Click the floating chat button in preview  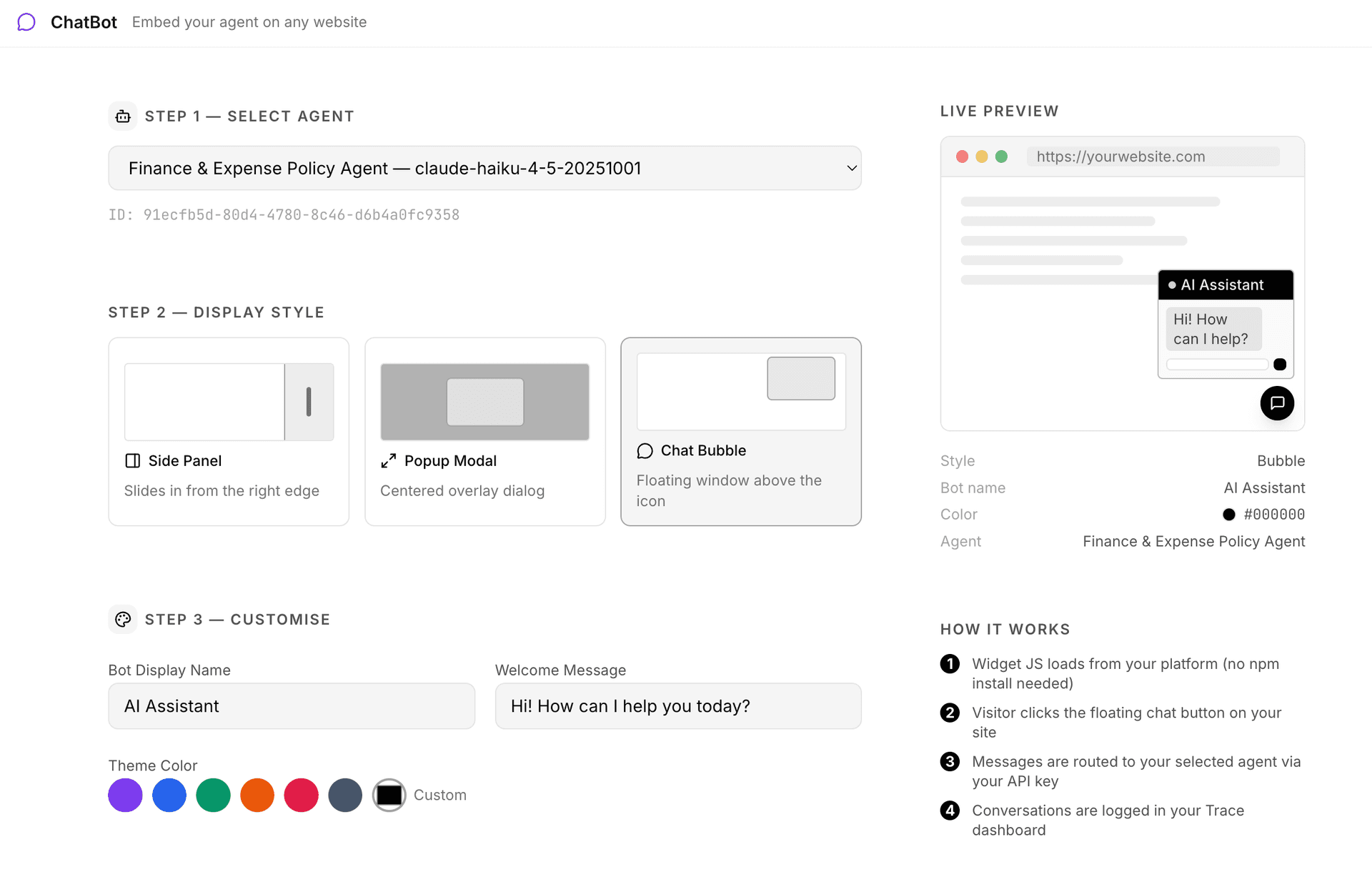point(1277,403)
